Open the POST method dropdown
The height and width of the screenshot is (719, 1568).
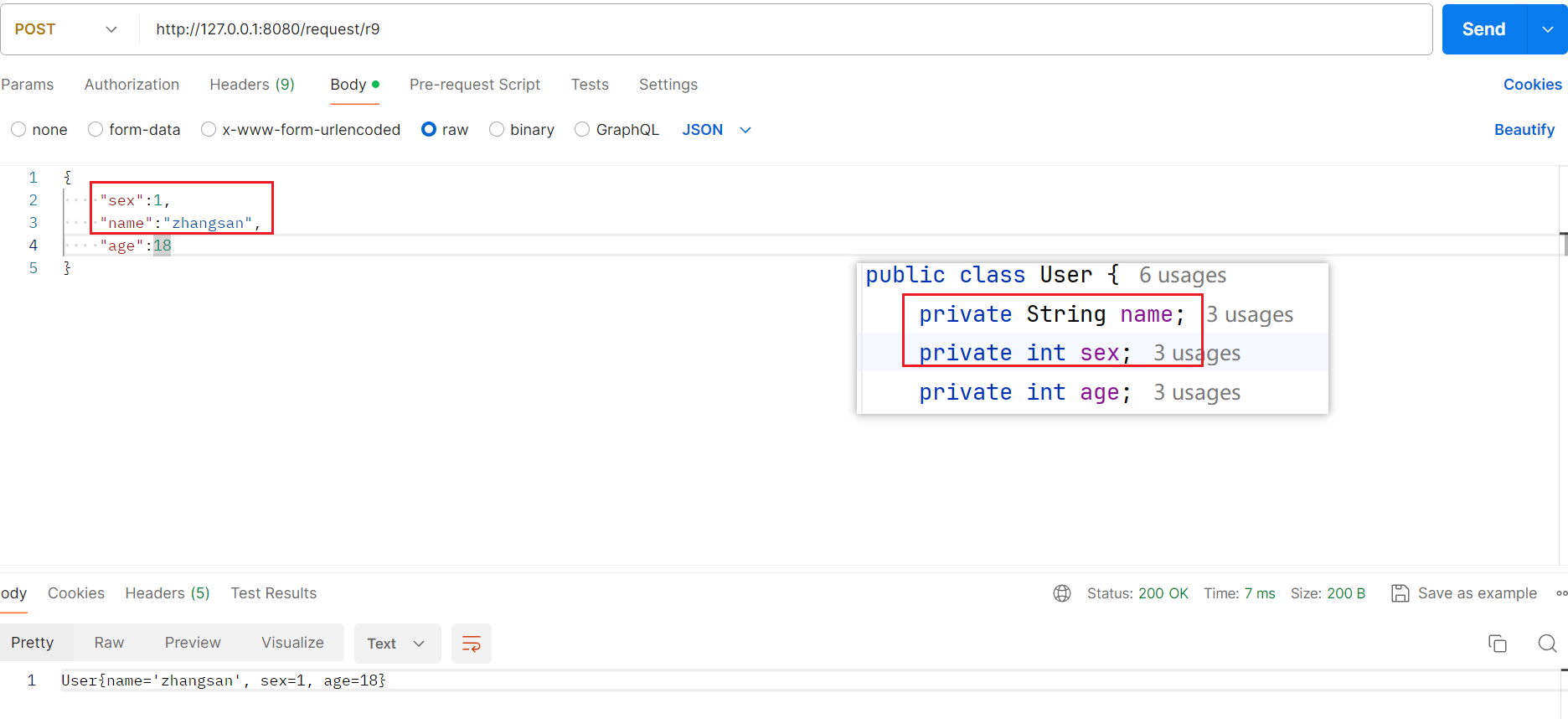[x=65, y=29]
